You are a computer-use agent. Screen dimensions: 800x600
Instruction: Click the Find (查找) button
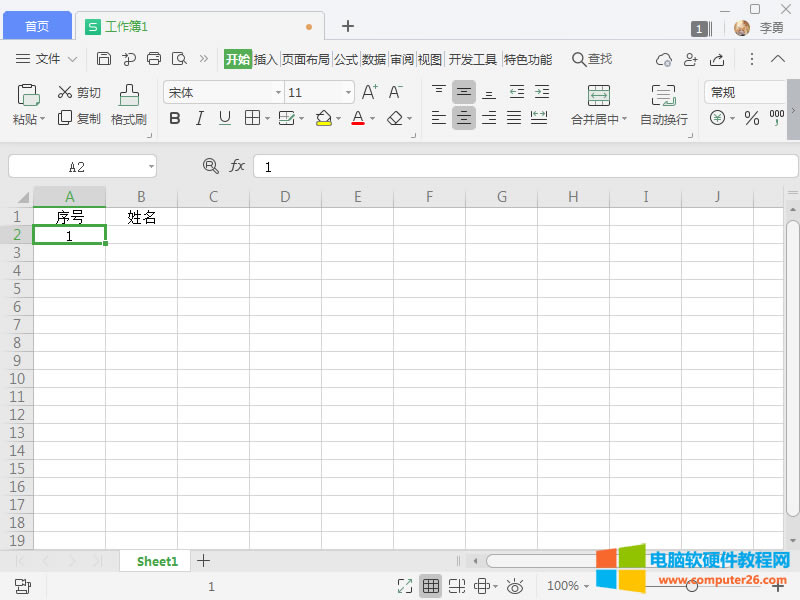tap(591, 59)
